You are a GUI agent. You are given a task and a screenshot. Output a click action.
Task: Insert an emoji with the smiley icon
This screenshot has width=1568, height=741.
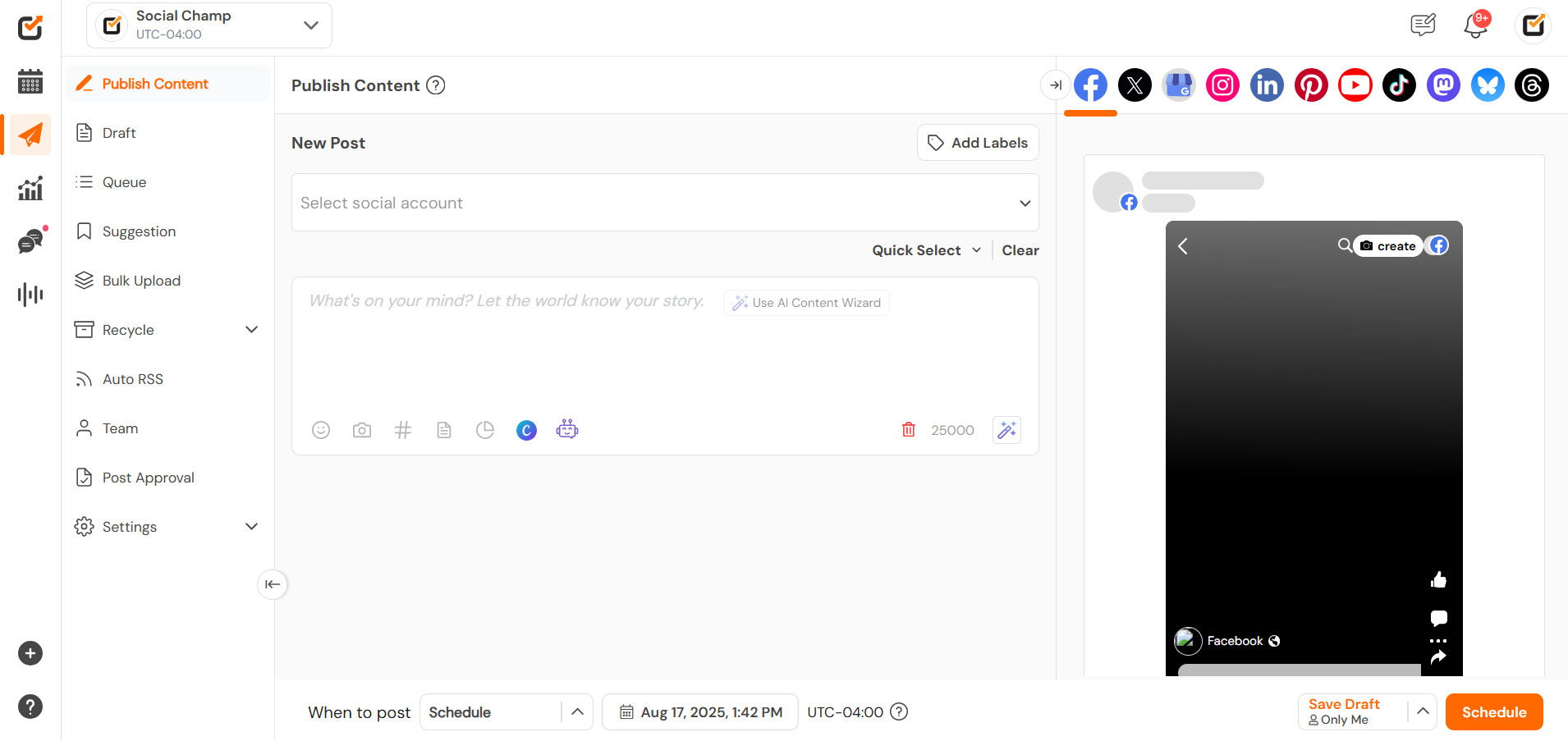pyautogui.click(x=321, y=430)
